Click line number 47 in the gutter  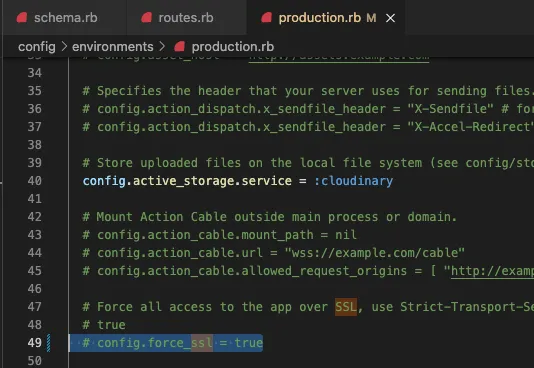[34, 307]
